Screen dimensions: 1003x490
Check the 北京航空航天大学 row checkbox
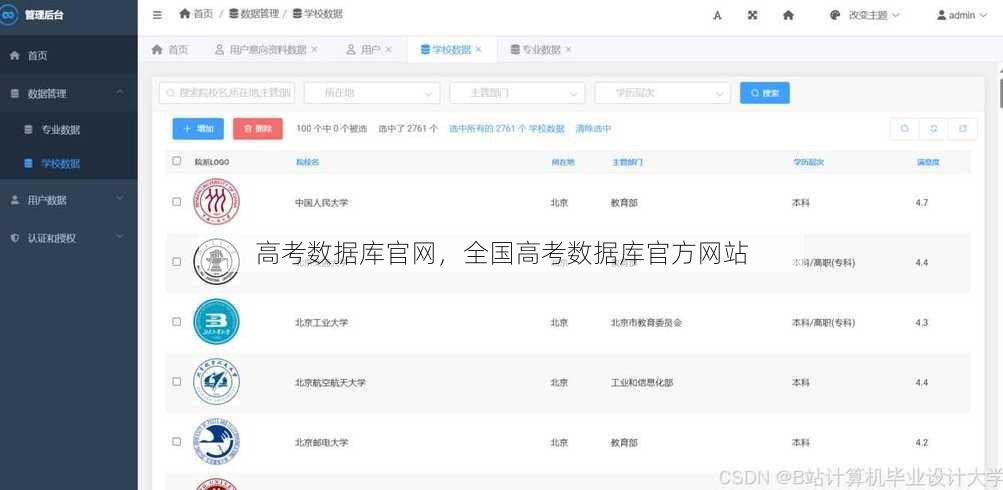[x=177, y=381]
